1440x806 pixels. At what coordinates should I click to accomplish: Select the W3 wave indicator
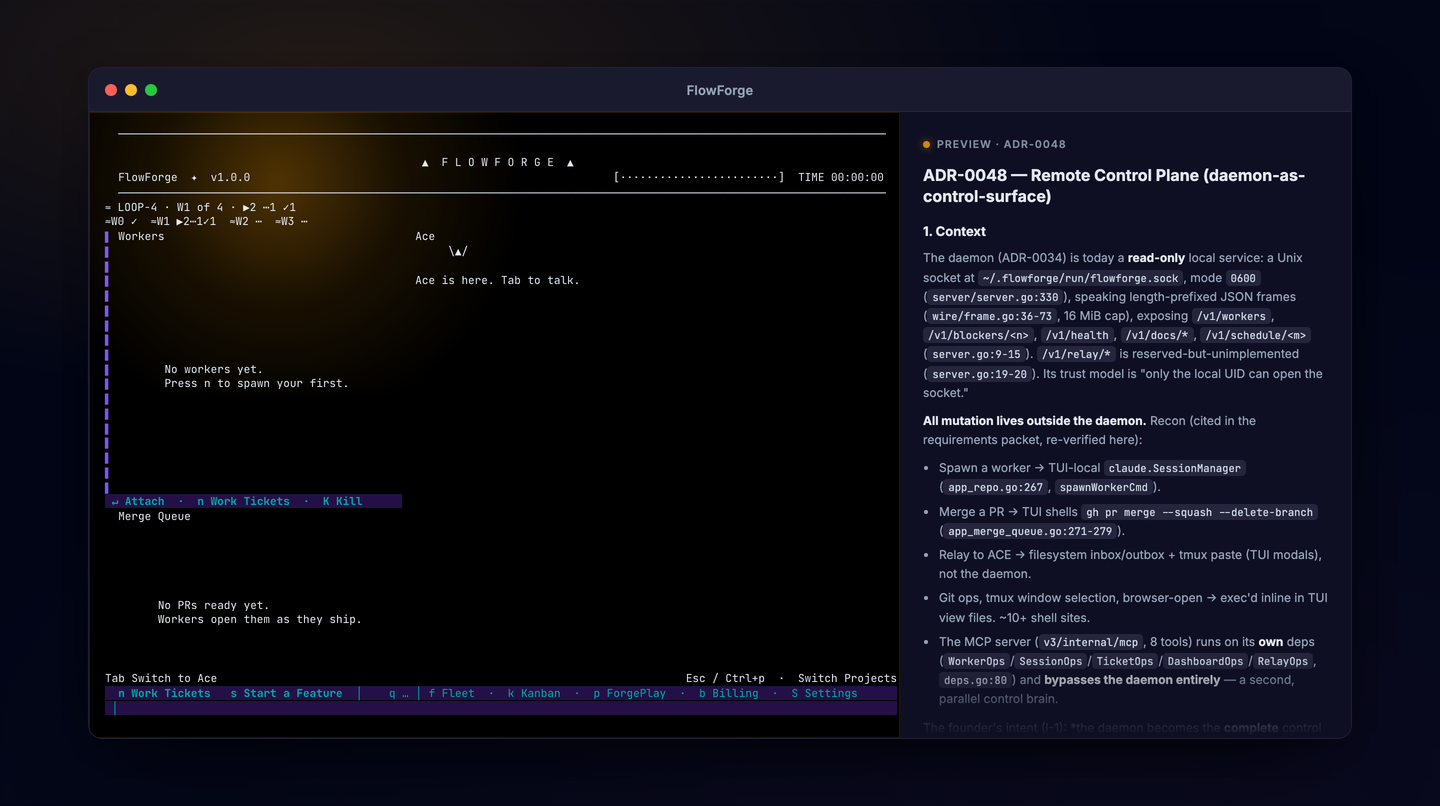click(292, 221)
